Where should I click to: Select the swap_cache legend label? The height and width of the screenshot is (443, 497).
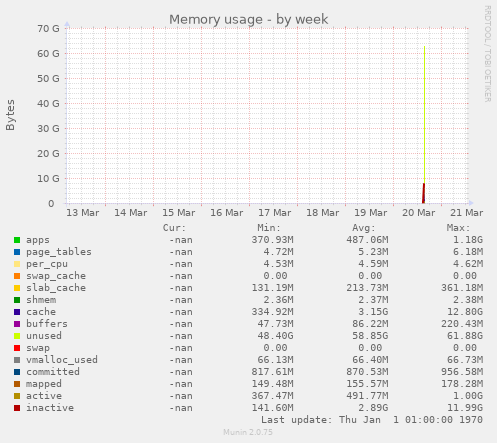pos(56,276)
